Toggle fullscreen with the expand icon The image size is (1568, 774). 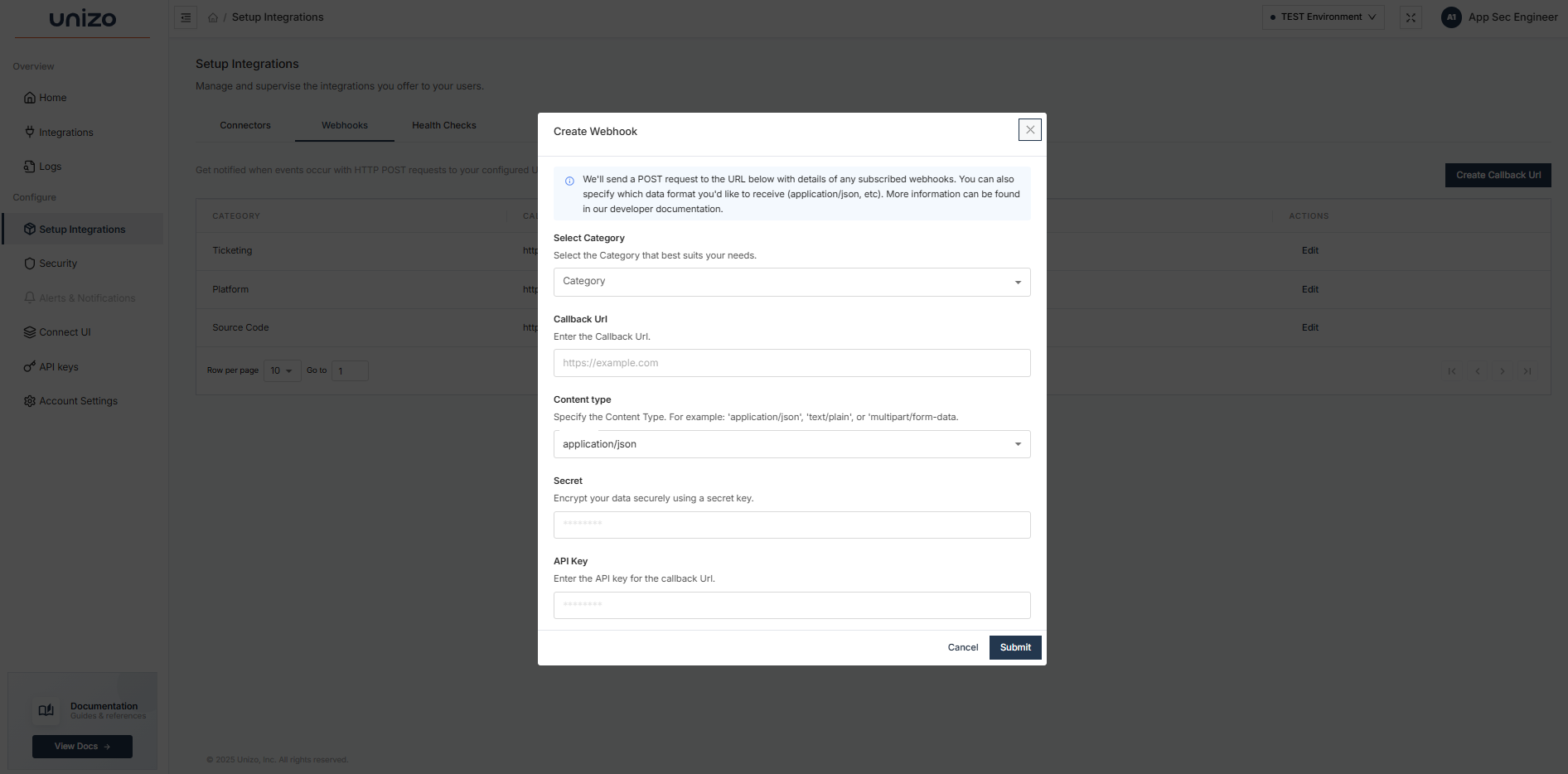[x=1411, y=17]
